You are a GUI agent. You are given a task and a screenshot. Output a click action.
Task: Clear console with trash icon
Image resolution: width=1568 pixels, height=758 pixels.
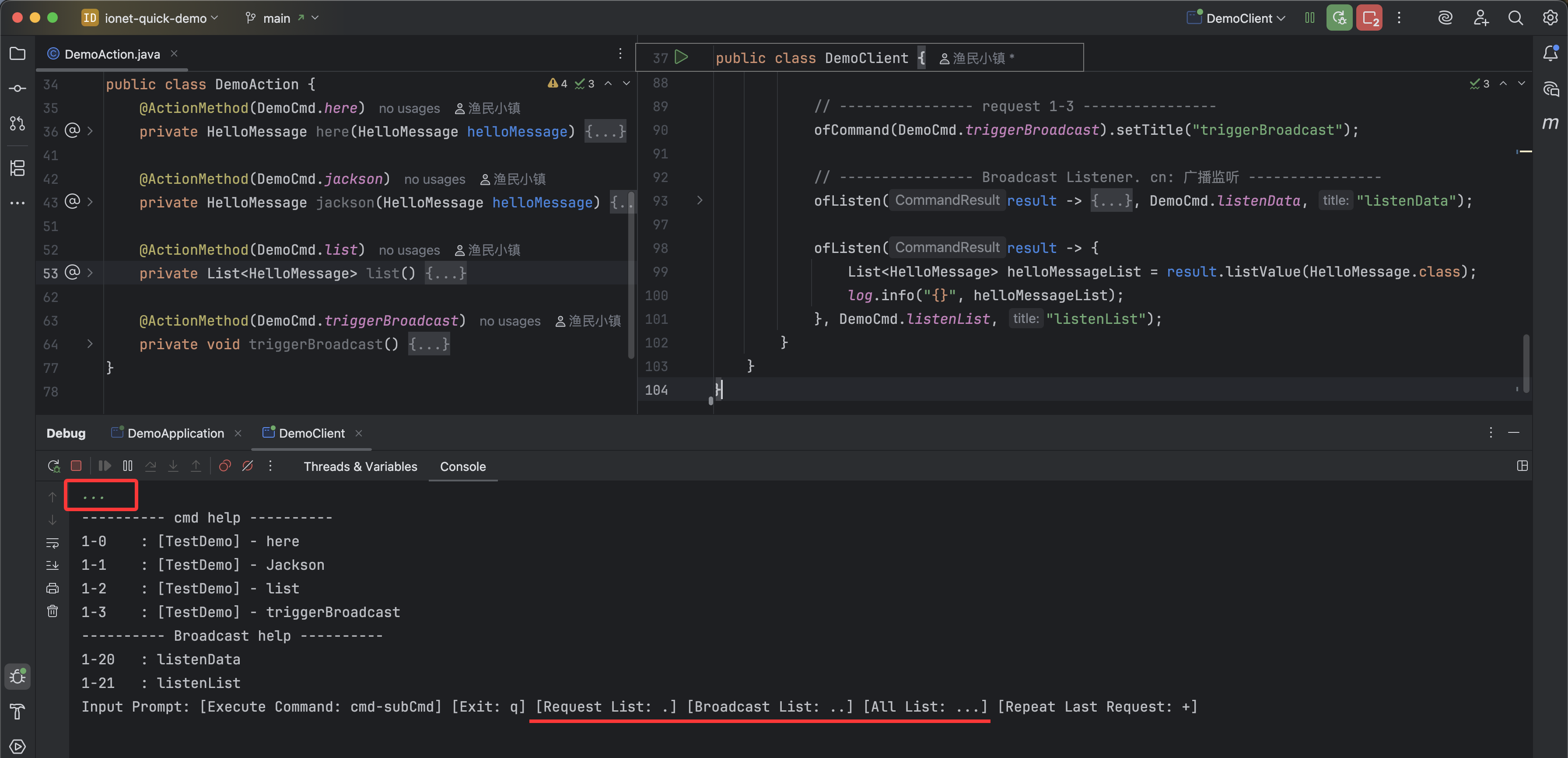[x=52, y=611]
